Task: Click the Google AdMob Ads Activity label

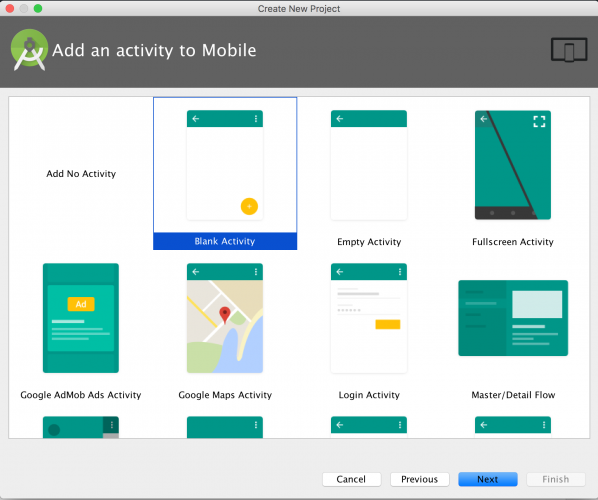Action: pyautogui.click(x=81, y=395)
